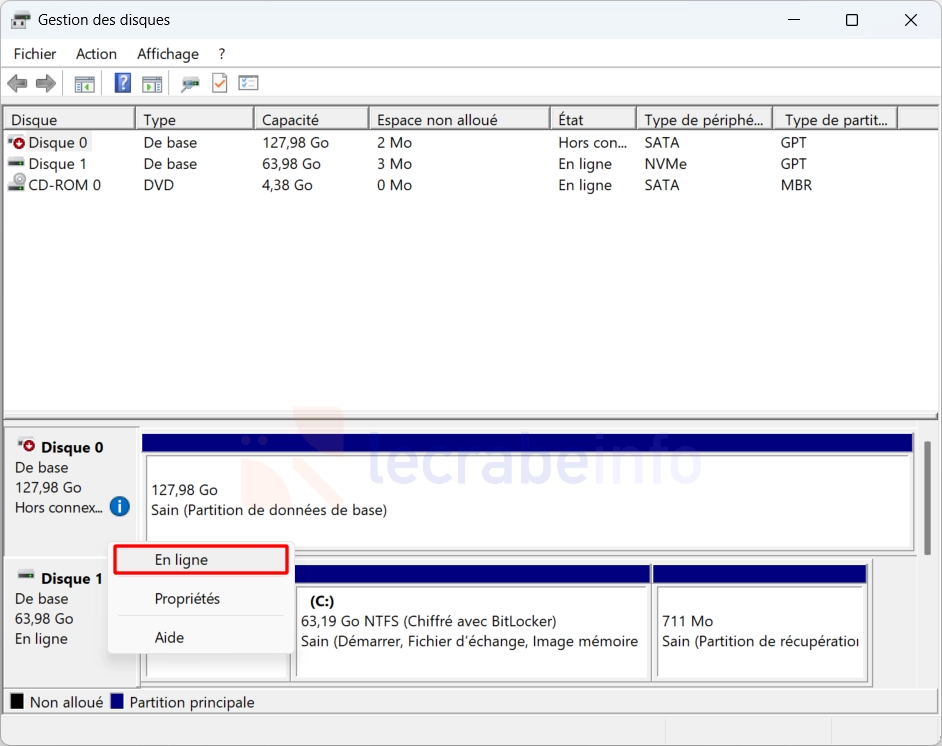Select the Disque 1 row in the list

pyautogui.click(x=57, y=164)
